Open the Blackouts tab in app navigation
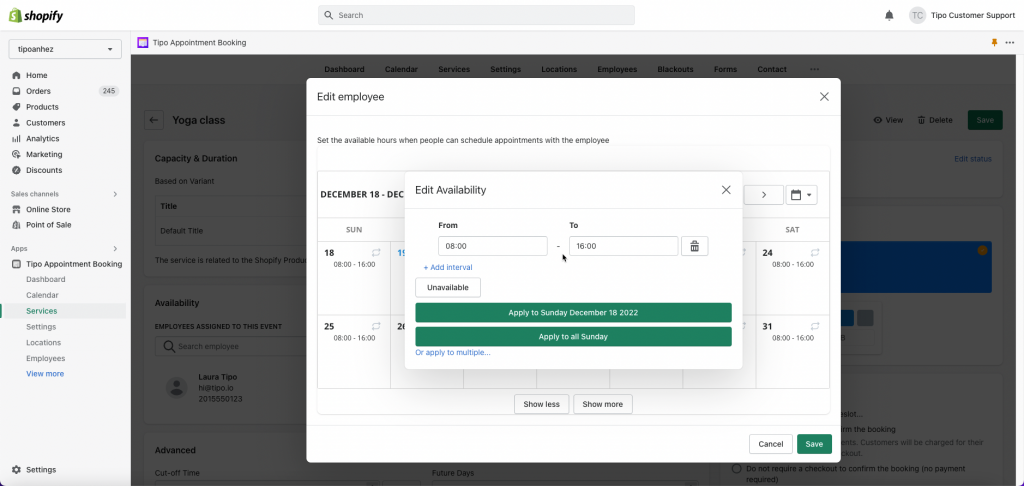The image size is (1024, 486). coord(675,69)
